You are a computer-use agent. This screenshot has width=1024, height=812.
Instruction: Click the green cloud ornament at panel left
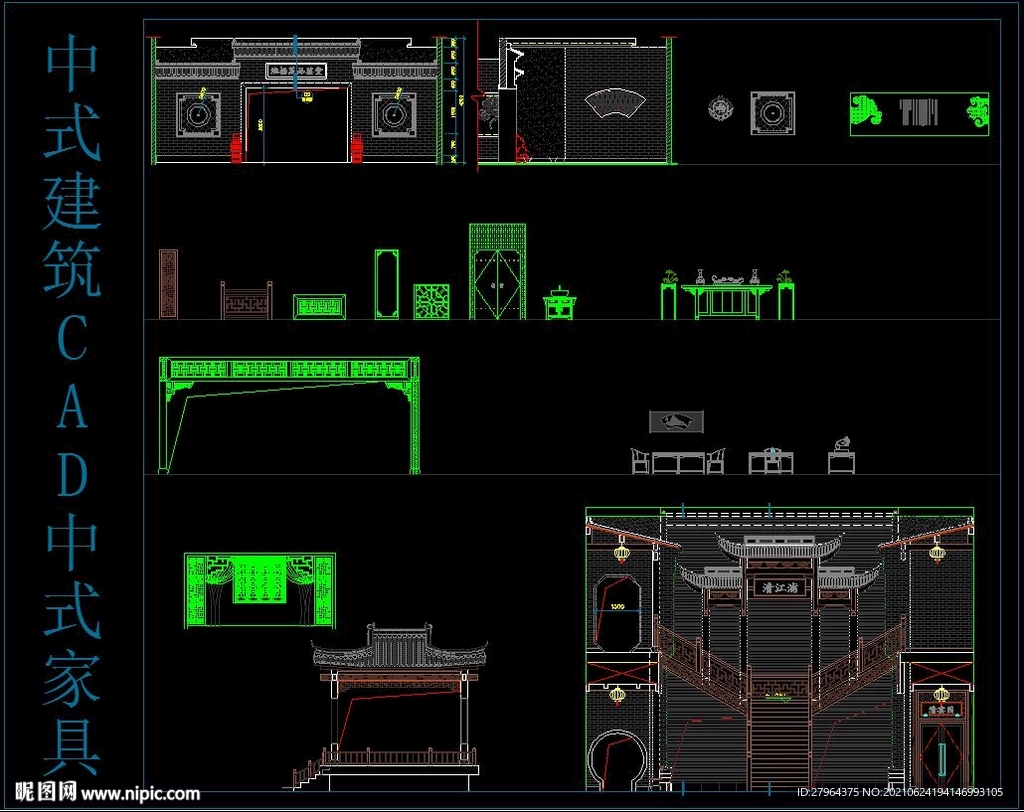(867, 111)
